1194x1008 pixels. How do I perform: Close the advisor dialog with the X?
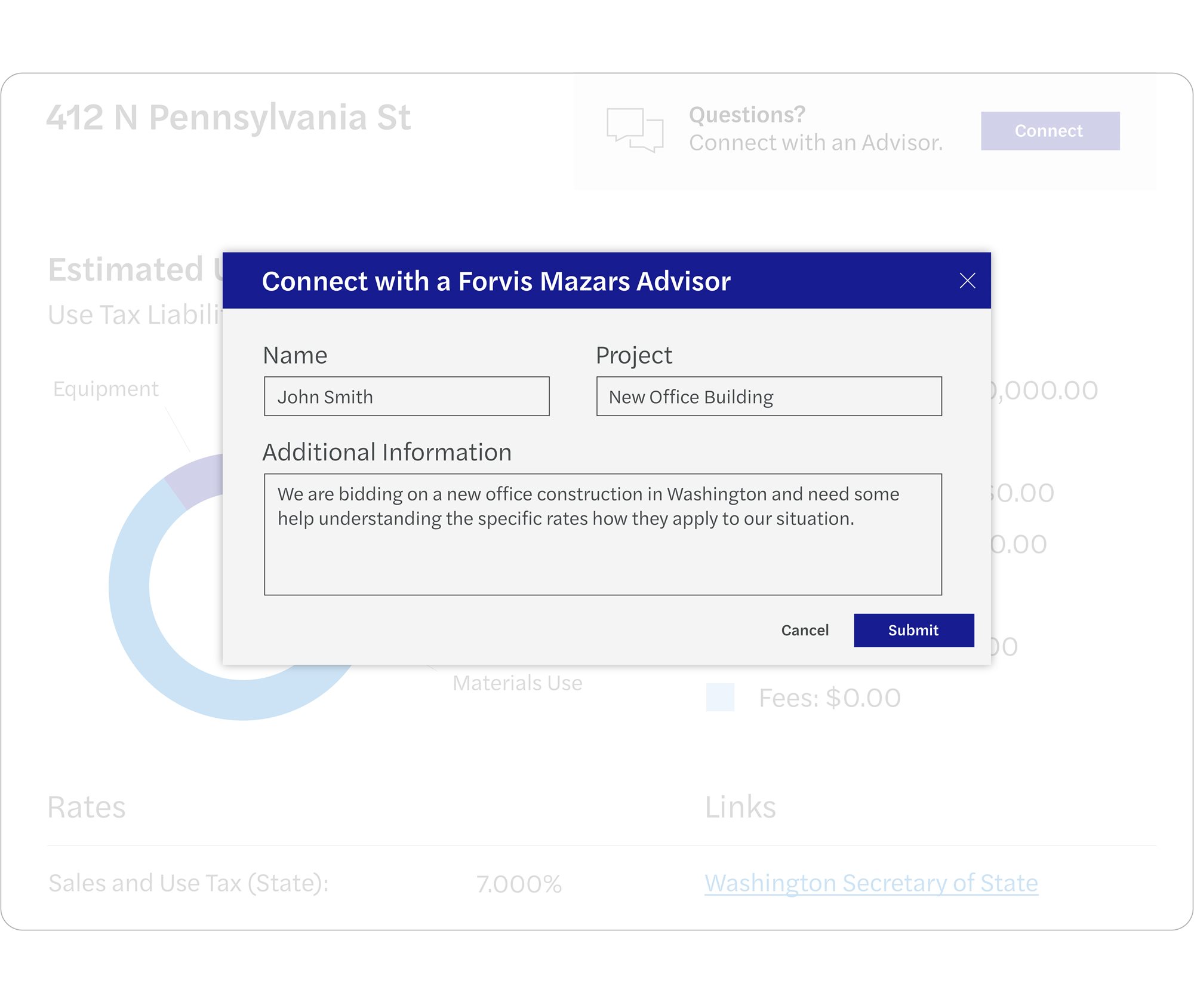[968, 281]
